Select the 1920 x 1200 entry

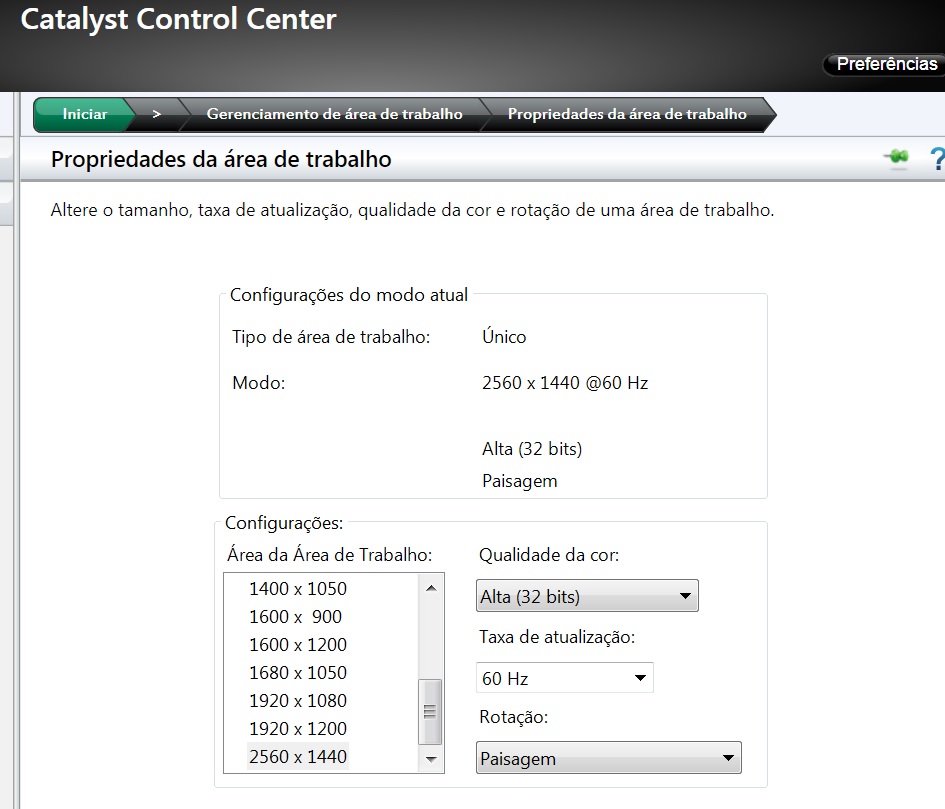point(298,729)
